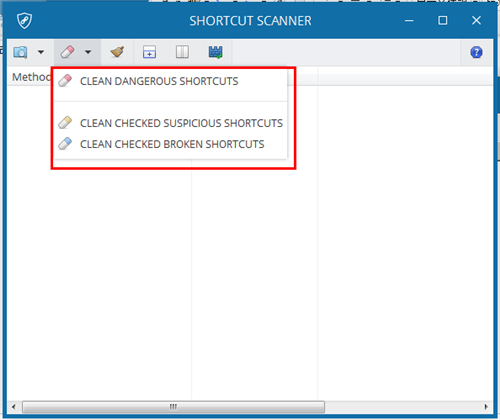Choose Clean Checked Suspicious Shortcuts entry

coord(170,123)
